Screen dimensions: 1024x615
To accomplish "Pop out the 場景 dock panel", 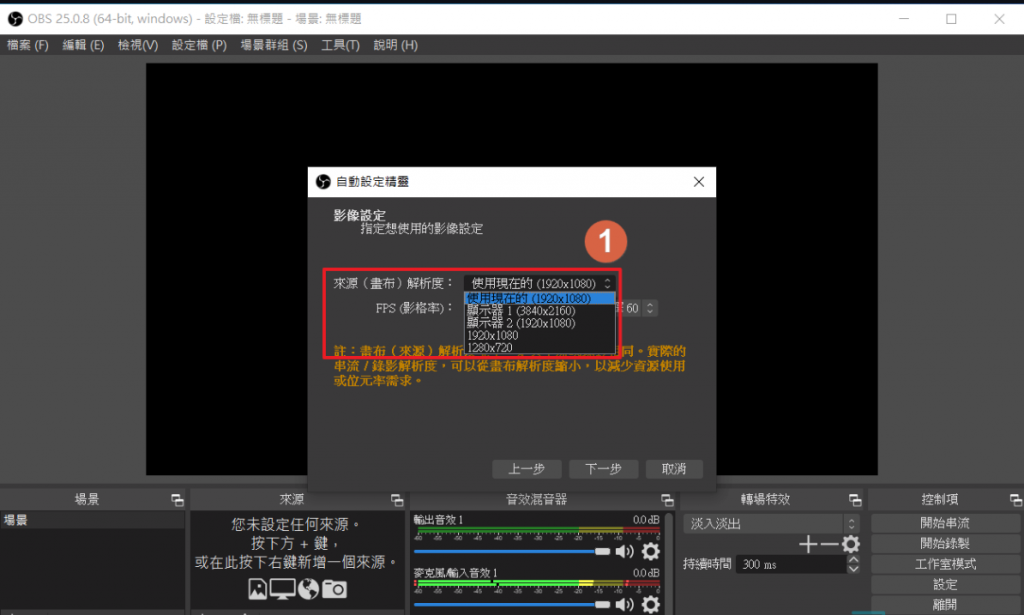I will click(177, 500).
